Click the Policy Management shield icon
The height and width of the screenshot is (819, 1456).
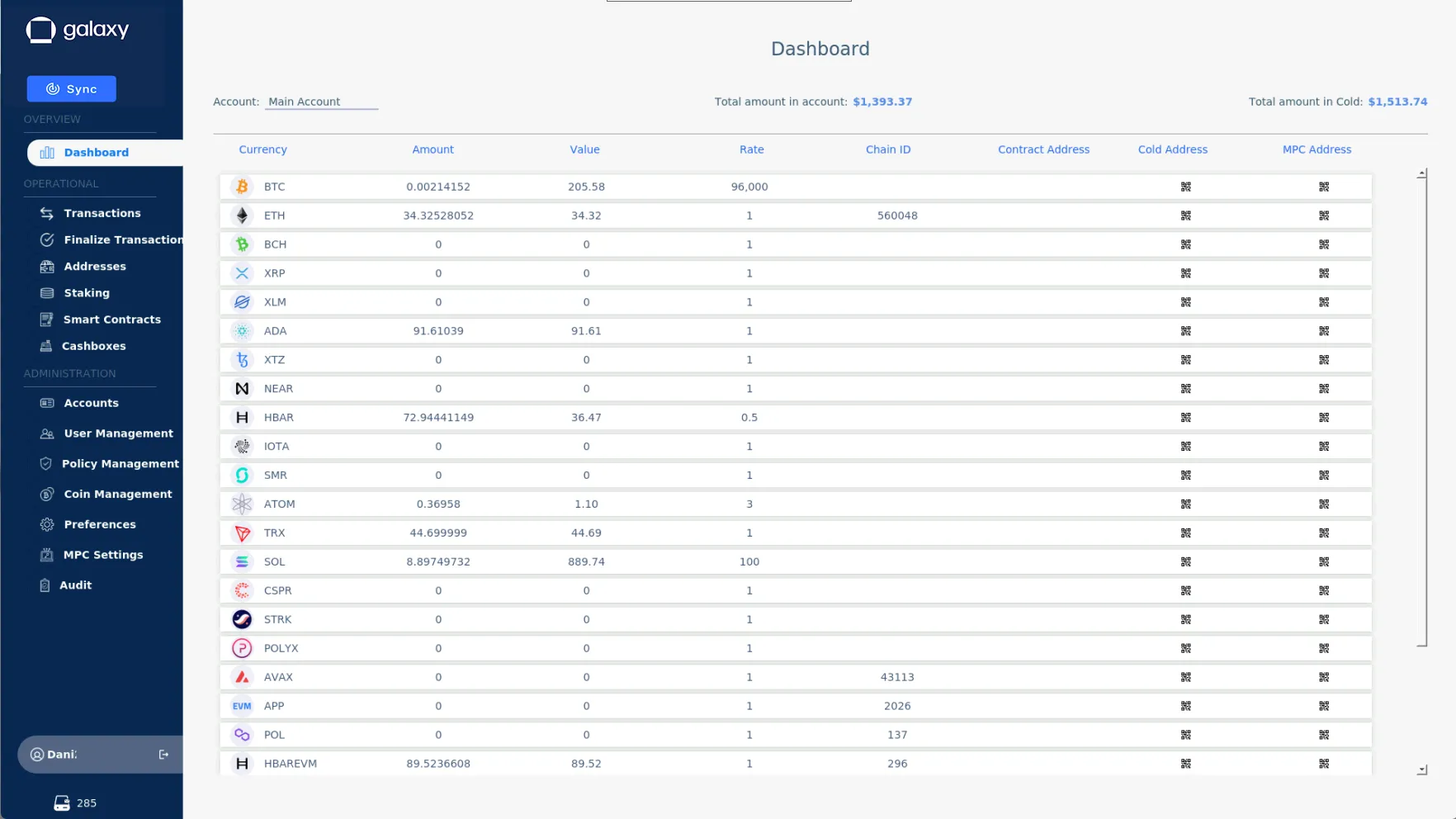click(46, 464)
